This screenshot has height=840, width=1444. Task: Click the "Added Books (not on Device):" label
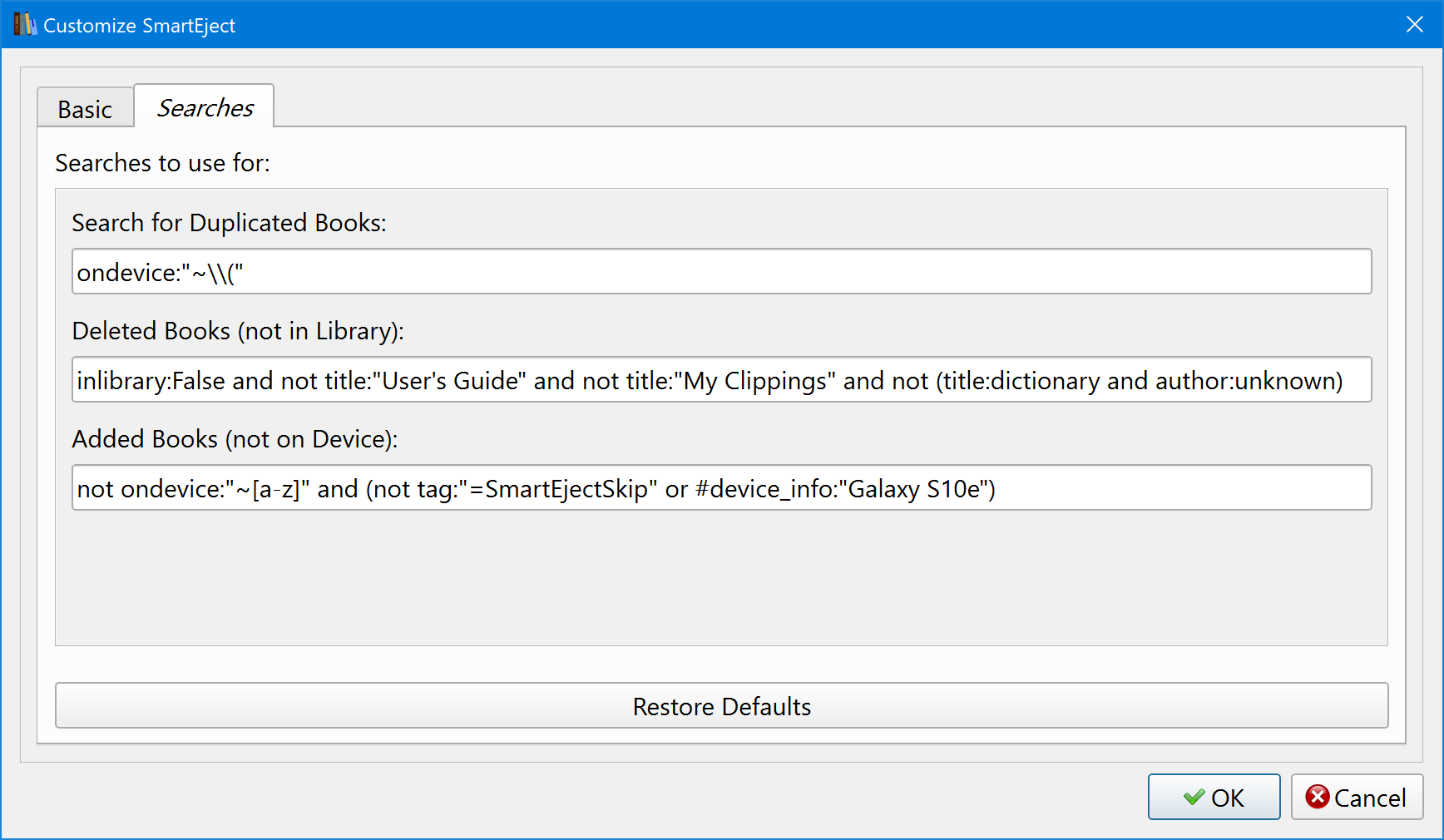click(235, 439)
